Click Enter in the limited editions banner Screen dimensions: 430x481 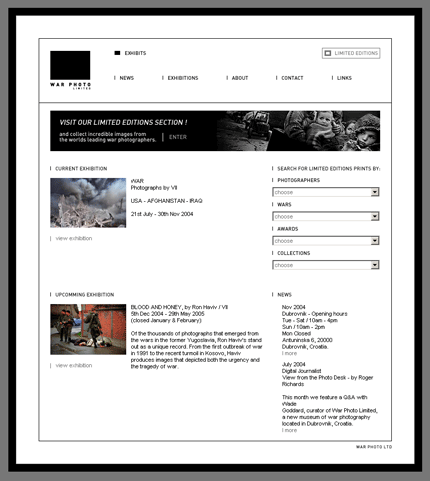tap(178, 137)
